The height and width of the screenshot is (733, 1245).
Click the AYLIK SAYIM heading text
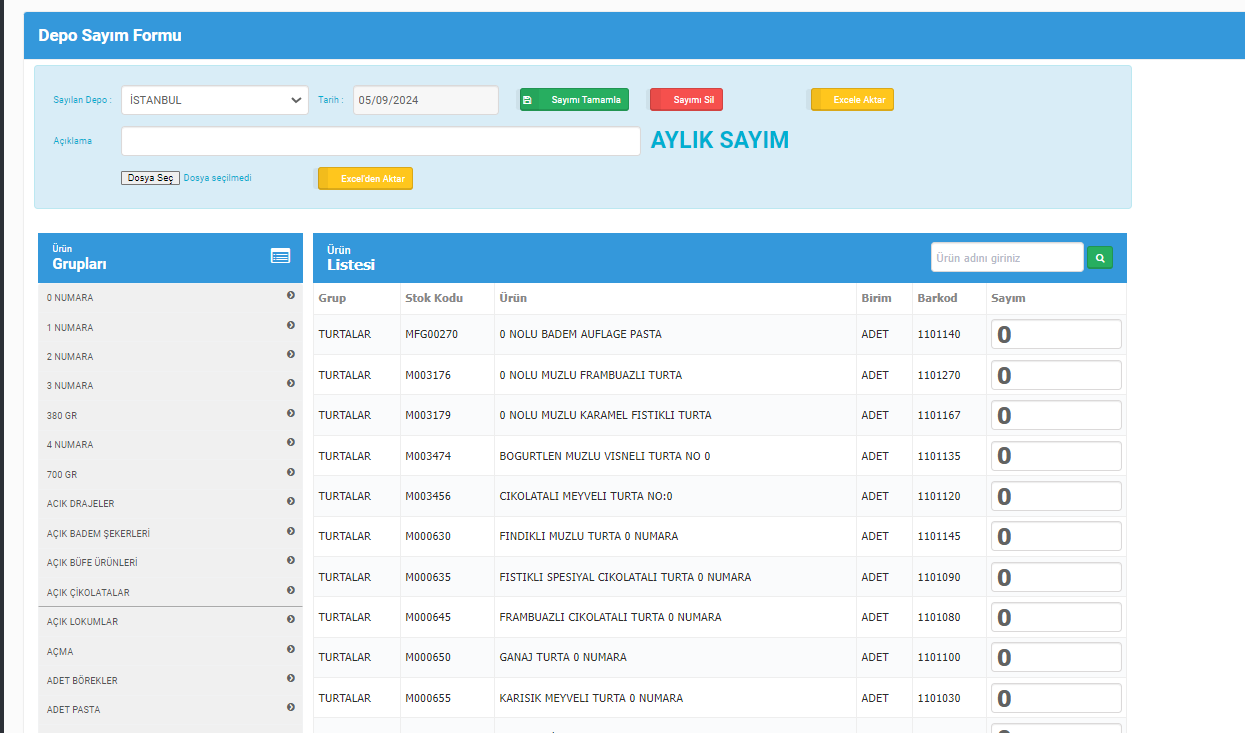[x=720, y=140]
